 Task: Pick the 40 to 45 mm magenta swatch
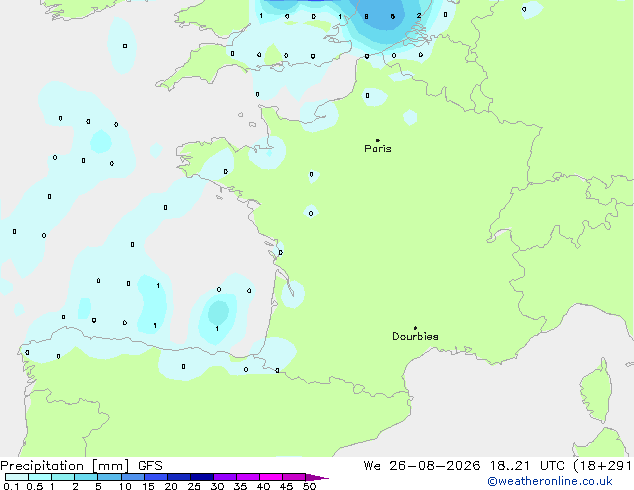click(271, 477)
